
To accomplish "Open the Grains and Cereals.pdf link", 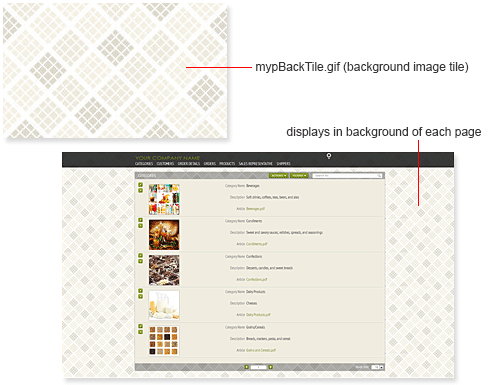I will pyautogui.click(x=261, y=350).
